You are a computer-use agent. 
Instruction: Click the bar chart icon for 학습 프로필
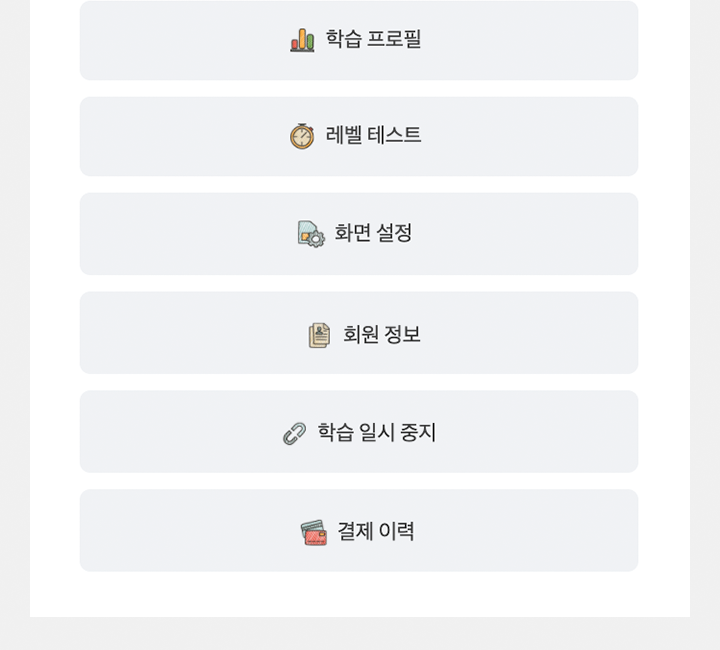(x=302, y=40)
